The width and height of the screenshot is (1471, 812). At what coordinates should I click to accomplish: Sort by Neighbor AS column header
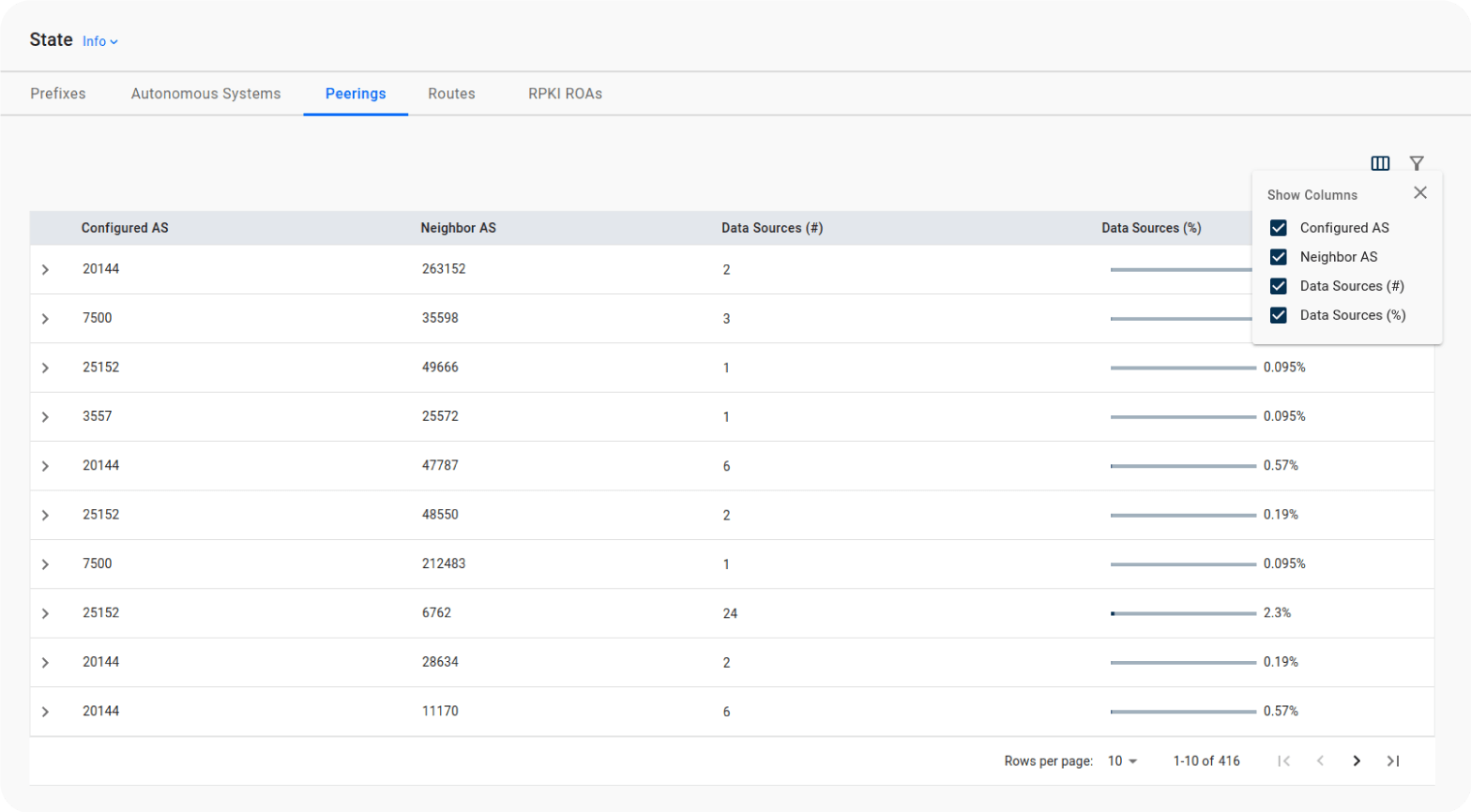point(458,228)
